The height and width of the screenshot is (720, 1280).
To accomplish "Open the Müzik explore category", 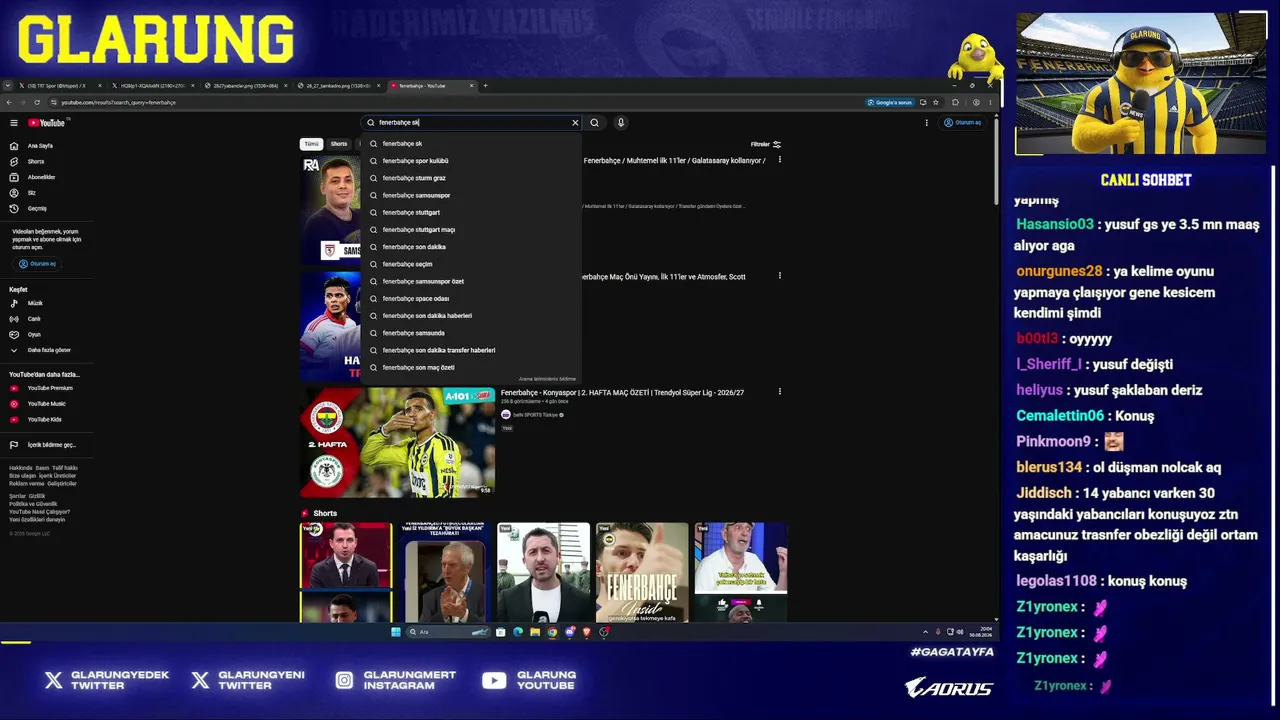I will click(34, 303).
